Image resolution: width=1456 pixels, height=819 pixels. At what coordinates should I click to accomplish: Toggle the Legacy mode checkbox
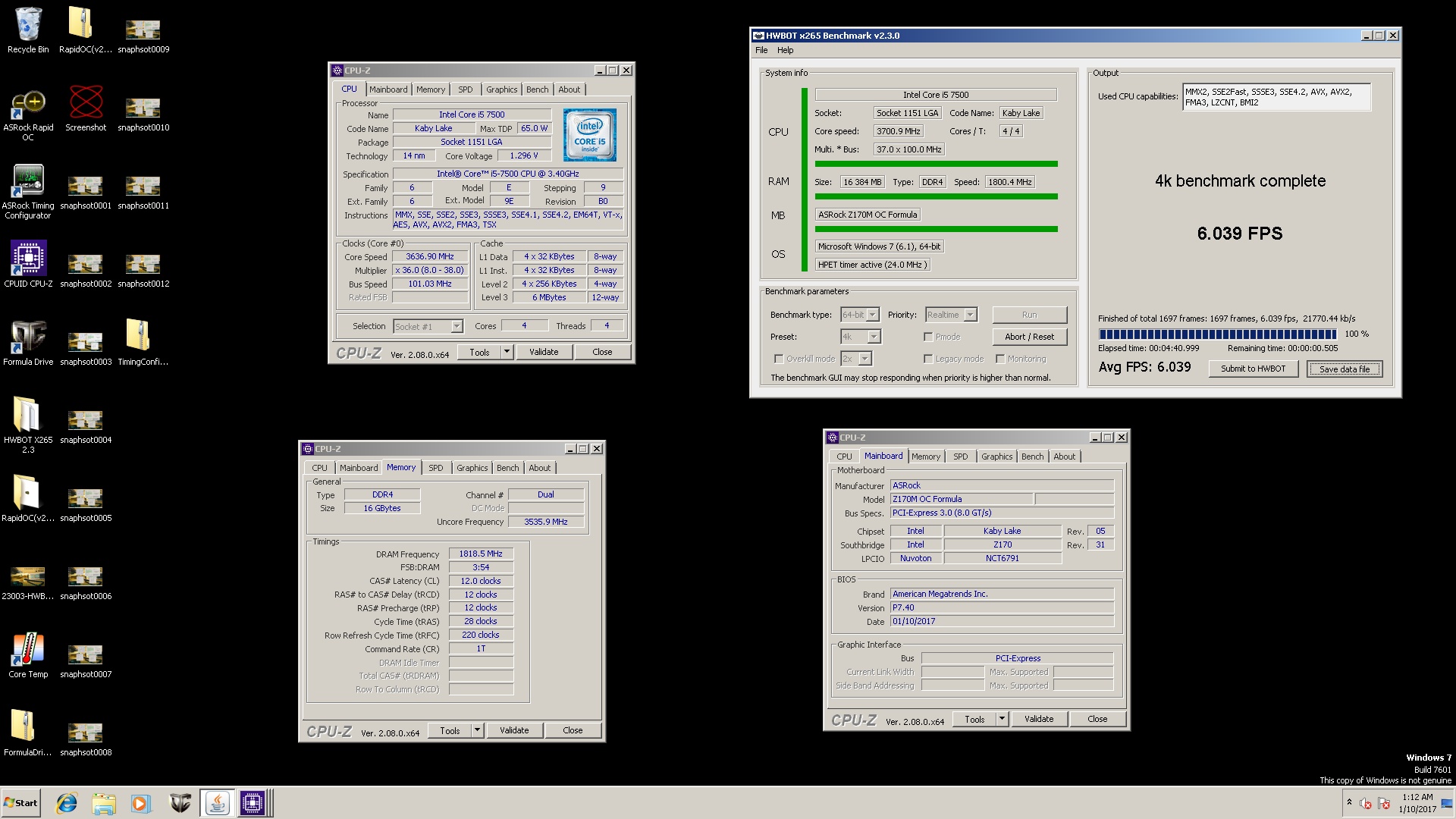coord(928,359)
